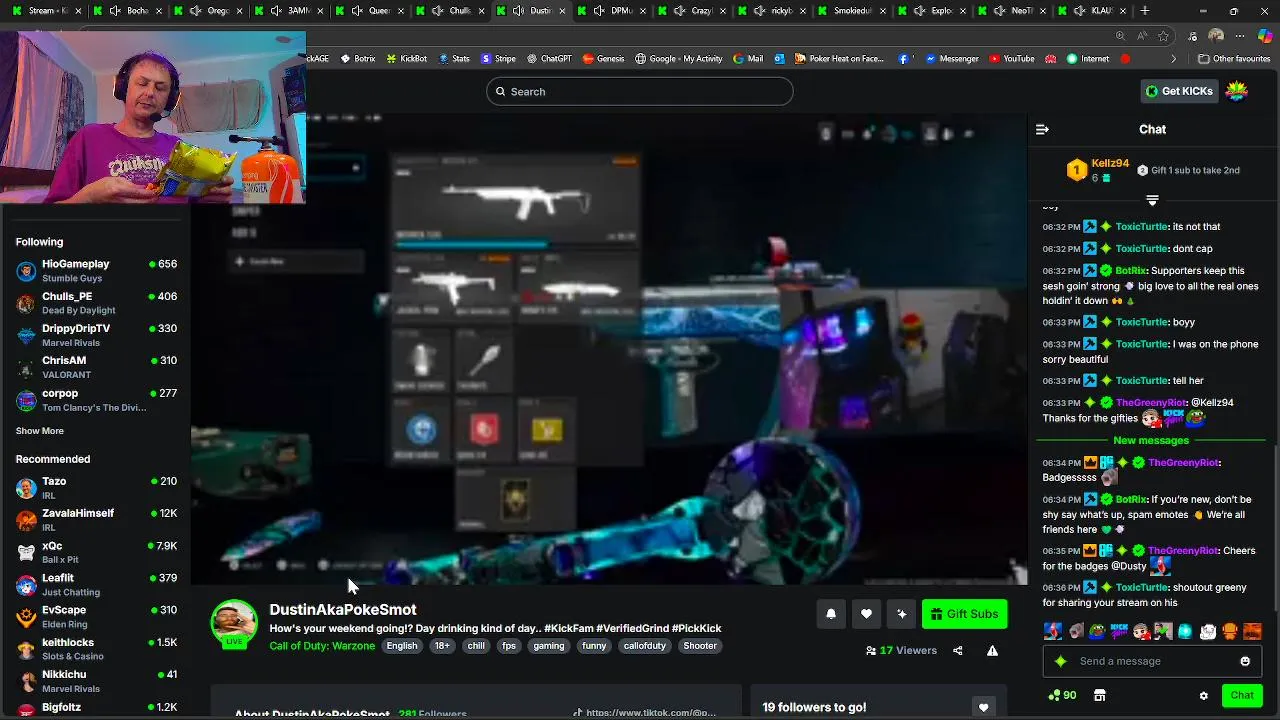Click the sparkle button next to Gift Subs
The image size is (1280, 720).
pos(901,614)
